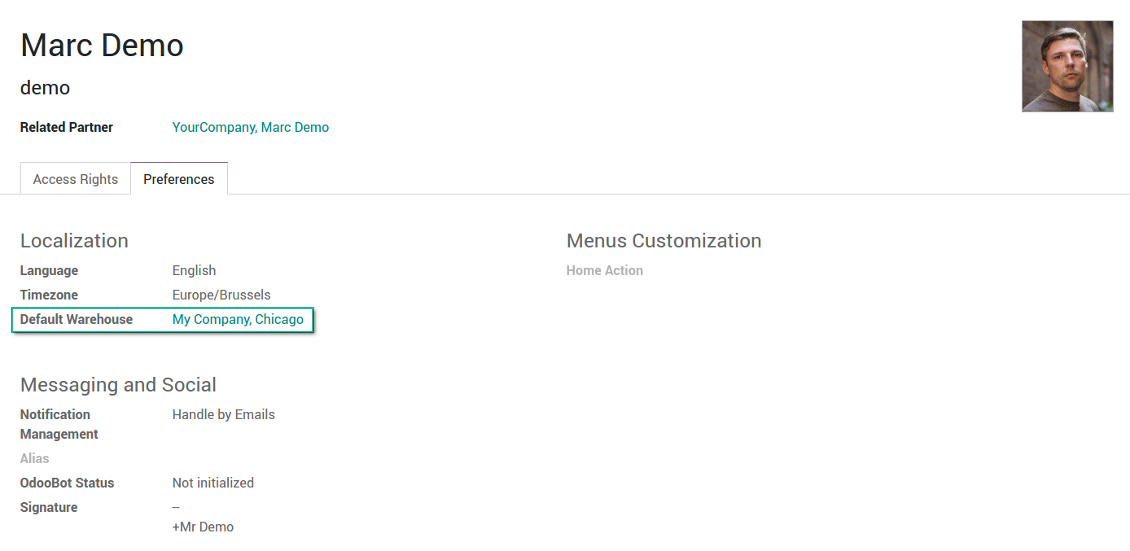Click the Home Action field label
The height and width of the screenshot is (551, 1130).
coord(604,271)
